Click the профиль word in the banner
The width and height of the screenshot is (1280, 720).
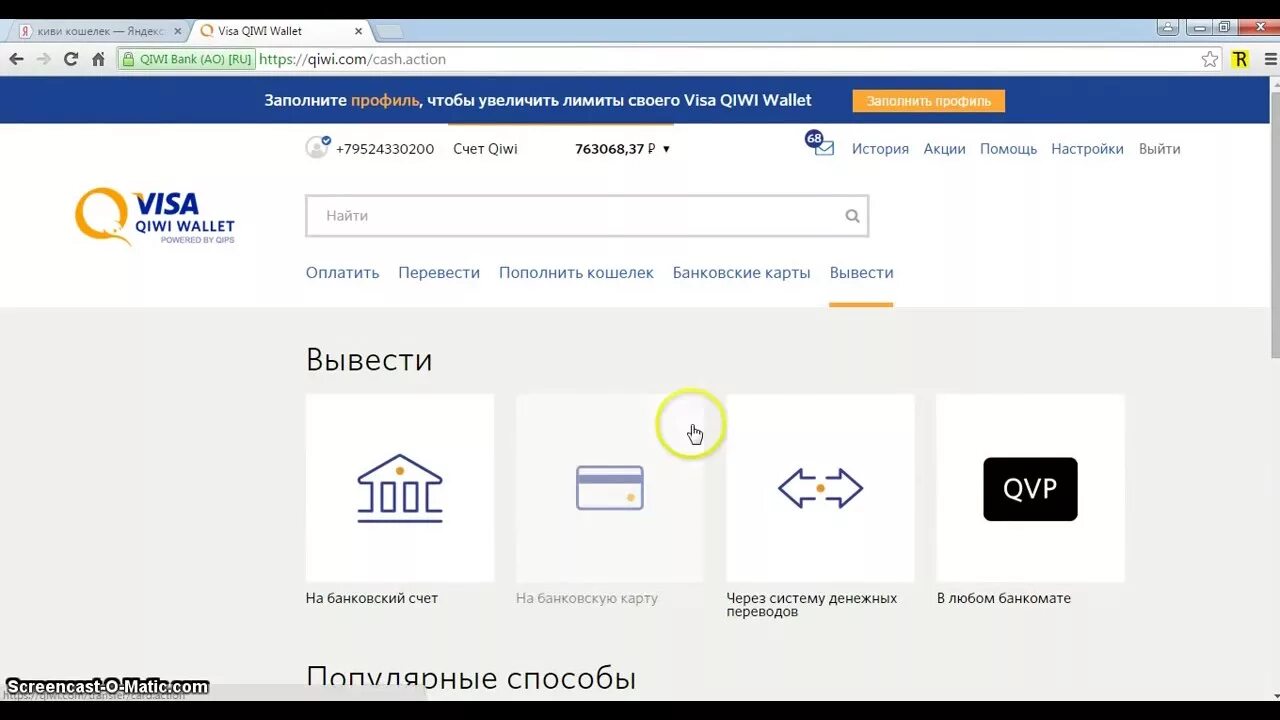[384, 100]
